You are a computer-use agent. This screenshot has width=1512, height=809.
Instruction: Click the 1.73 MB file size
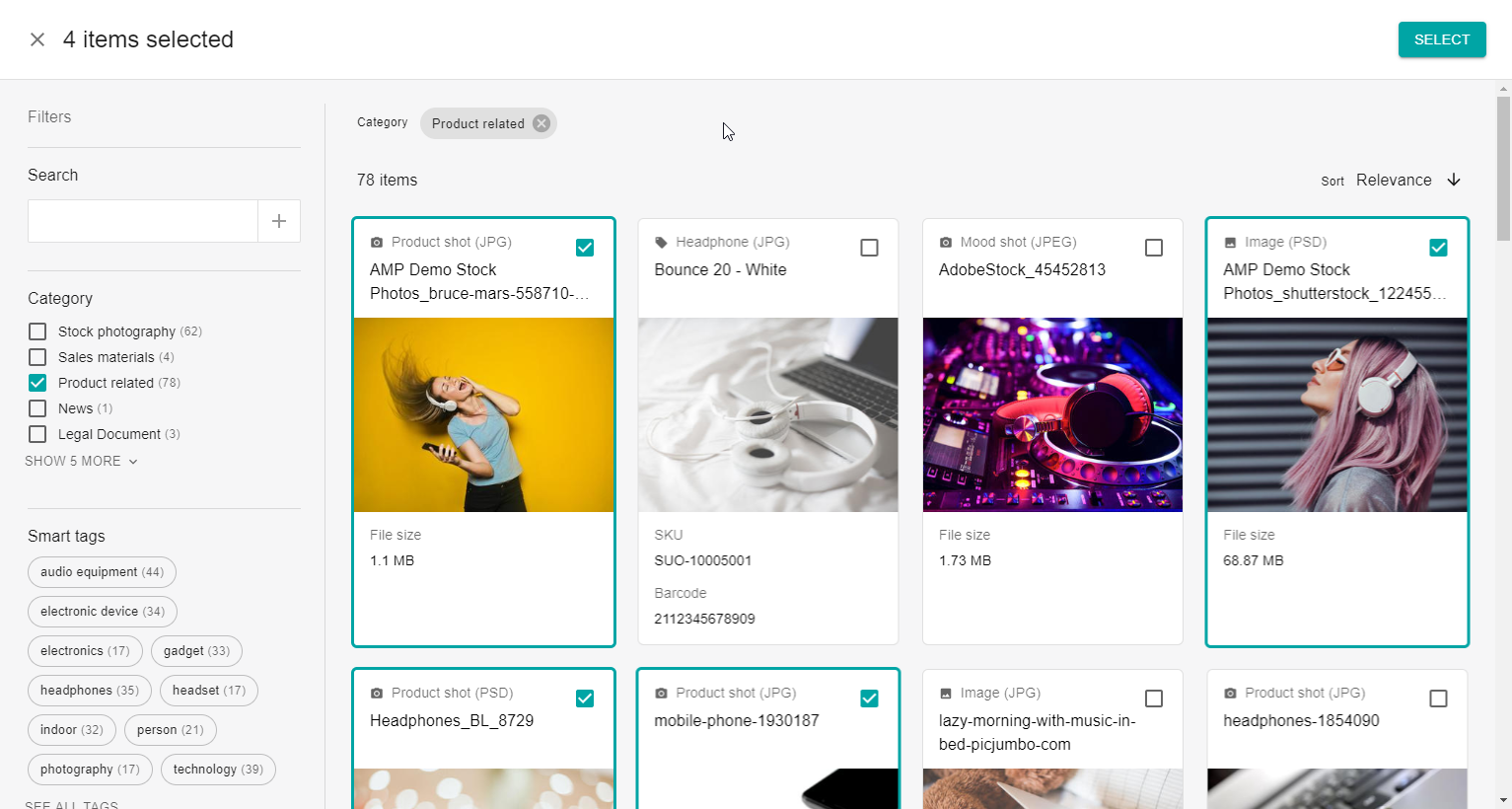click(965, 560)
